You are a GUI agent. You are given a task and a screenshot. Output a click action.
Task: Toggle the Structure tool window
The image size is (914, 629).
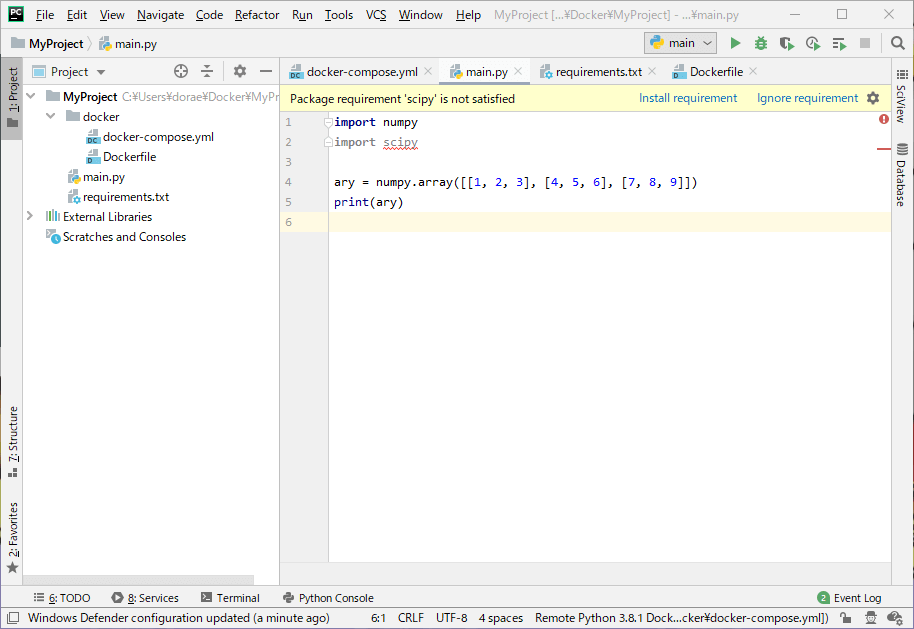[x=13, y=441]
